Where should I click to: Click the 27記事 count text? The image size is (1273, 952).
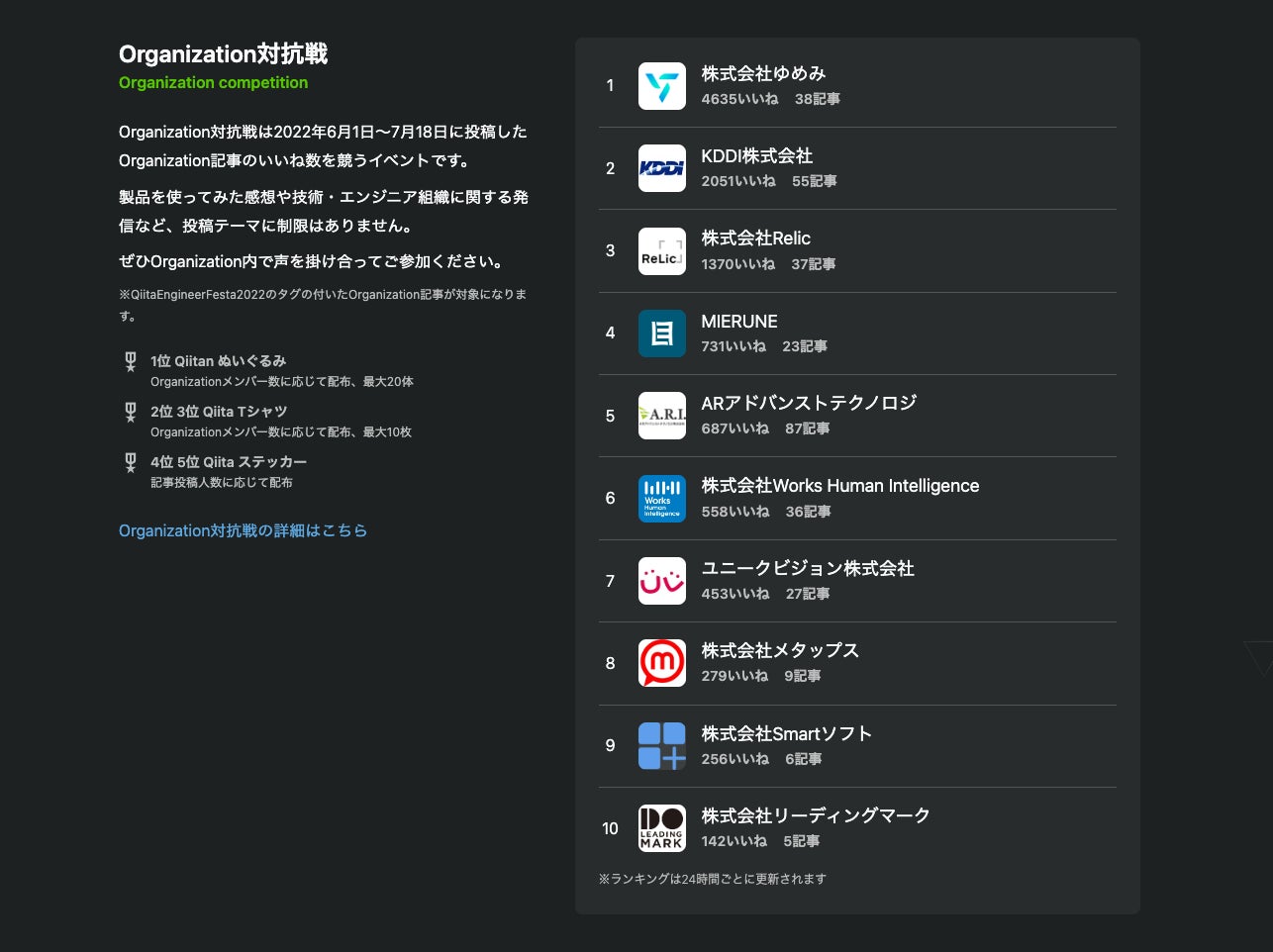808,594
